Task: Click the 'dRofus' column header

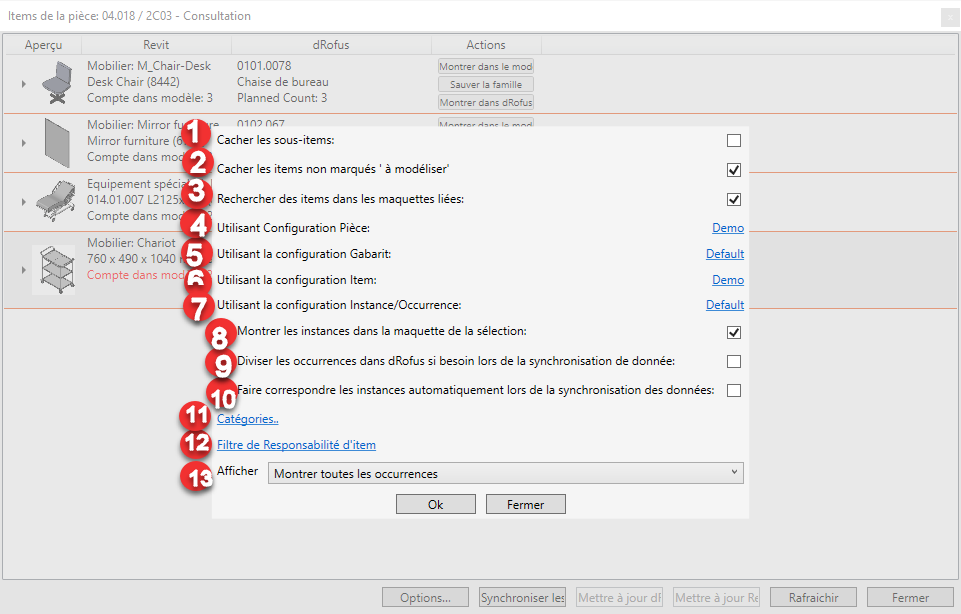Action: click(331, 45)
